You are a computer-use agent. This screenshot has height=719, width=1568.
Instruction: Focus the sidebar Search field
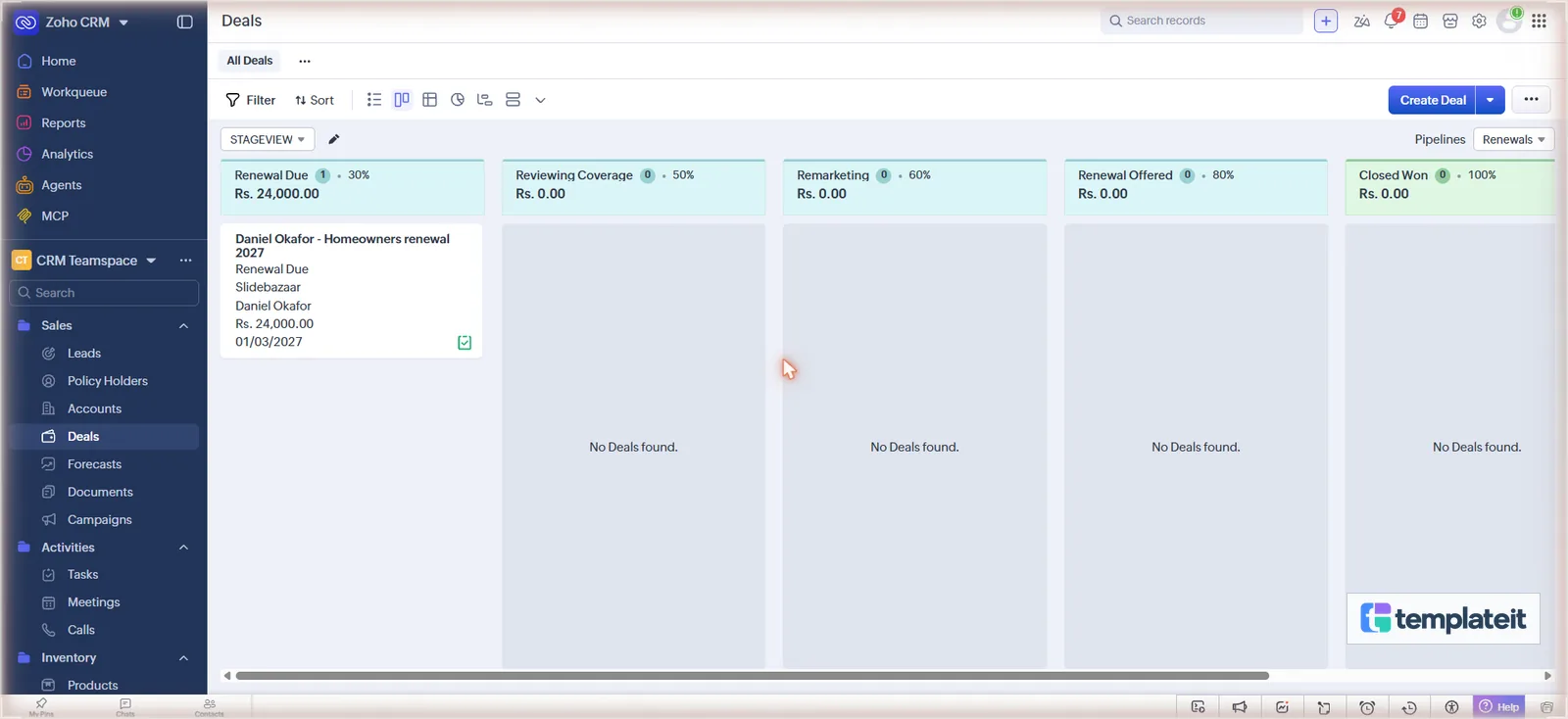(x=104, y=293)
